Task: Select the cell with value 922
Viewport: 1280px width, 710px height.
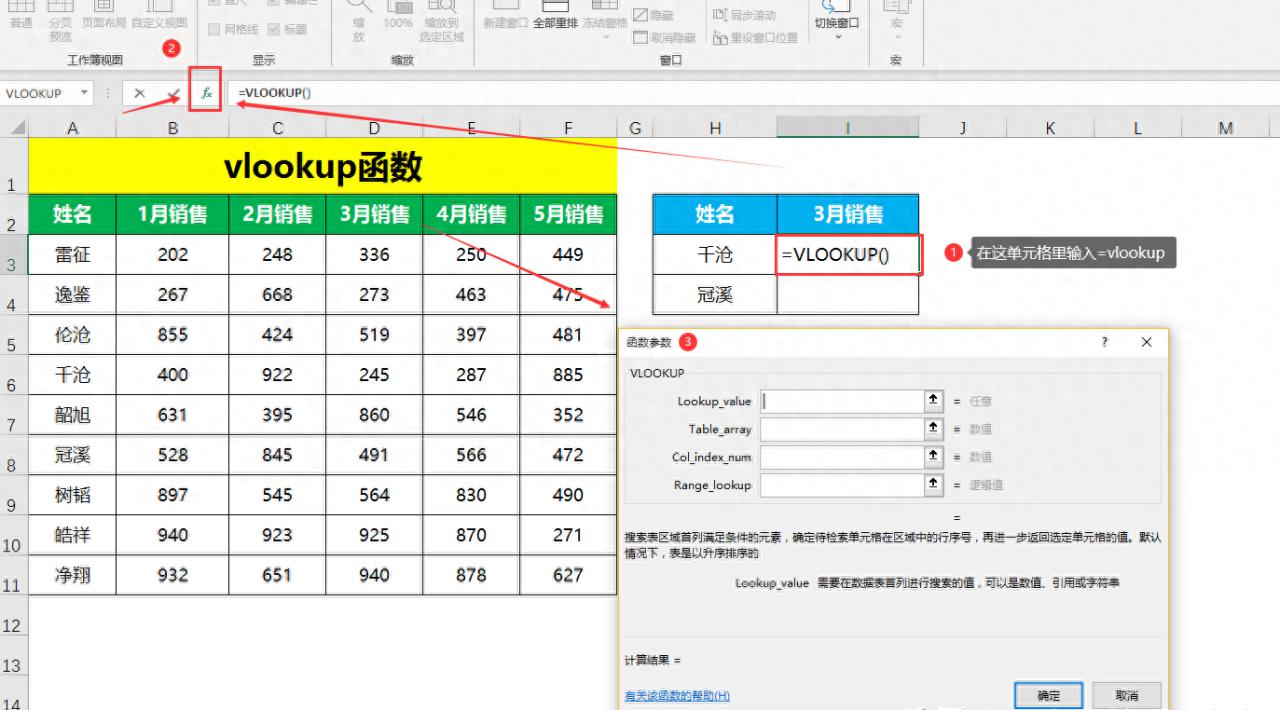Action: click(277, 375)
